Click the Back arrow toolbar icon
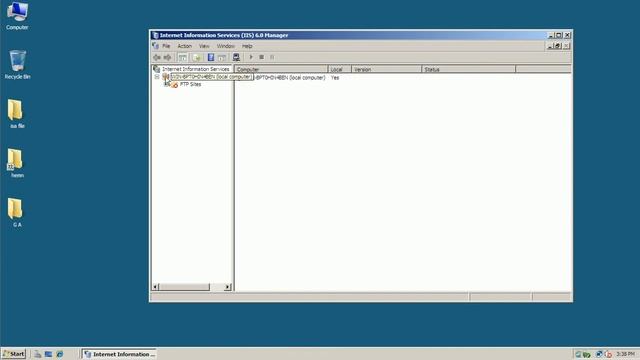The height and width of the screenshot is (360, 640). (x=157, y=58)
